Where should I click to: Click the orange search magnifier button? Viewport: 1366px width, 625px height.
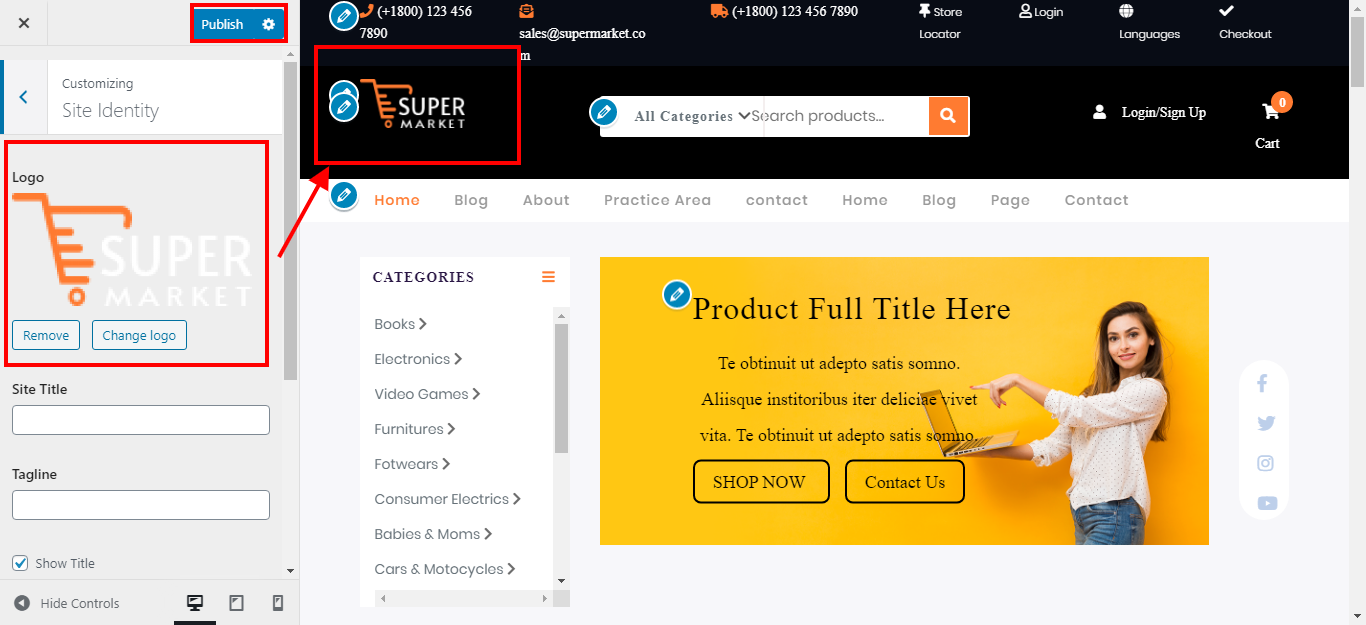point(948,116)
